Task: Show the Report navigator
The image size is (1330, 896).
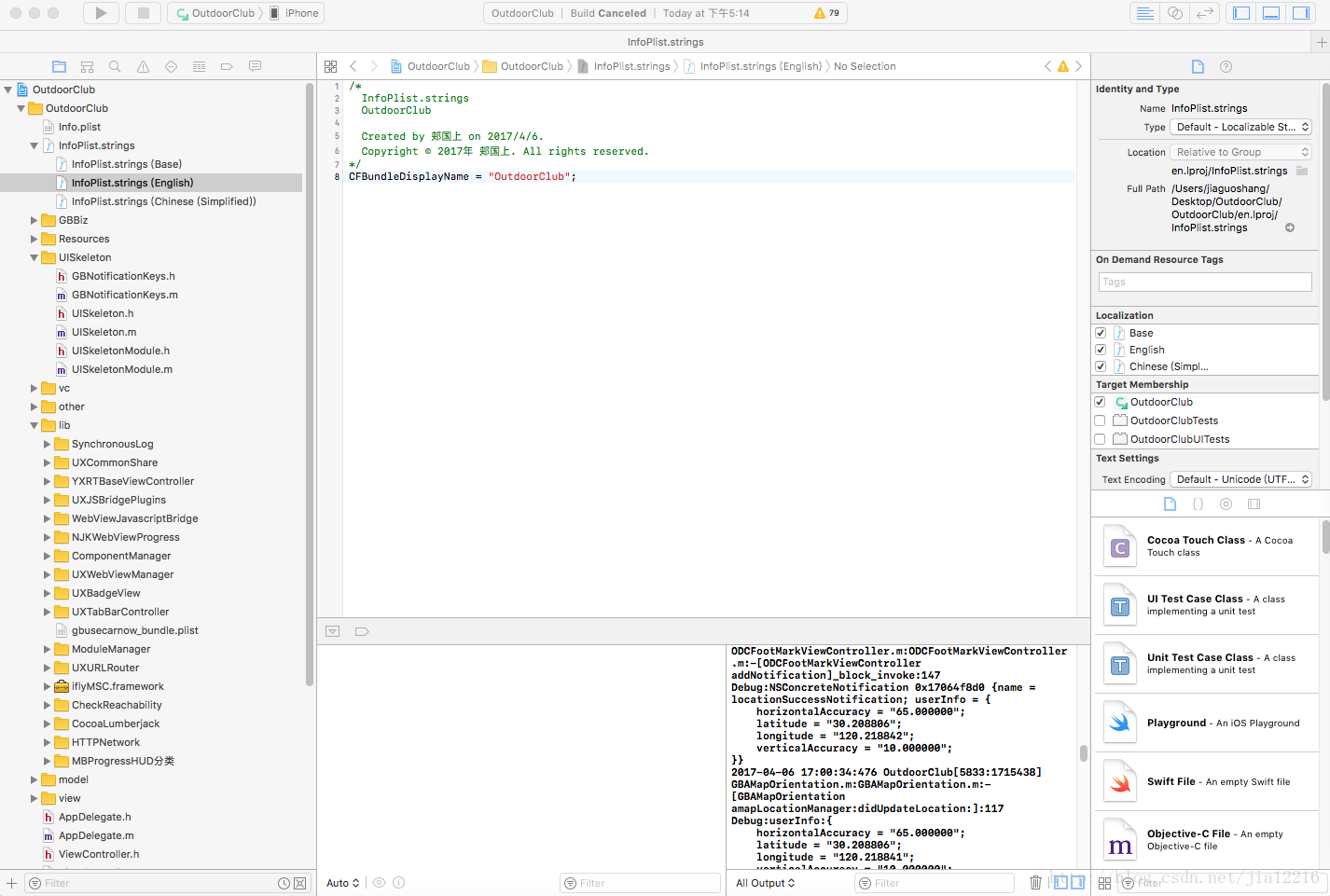Action: [255, 66]
